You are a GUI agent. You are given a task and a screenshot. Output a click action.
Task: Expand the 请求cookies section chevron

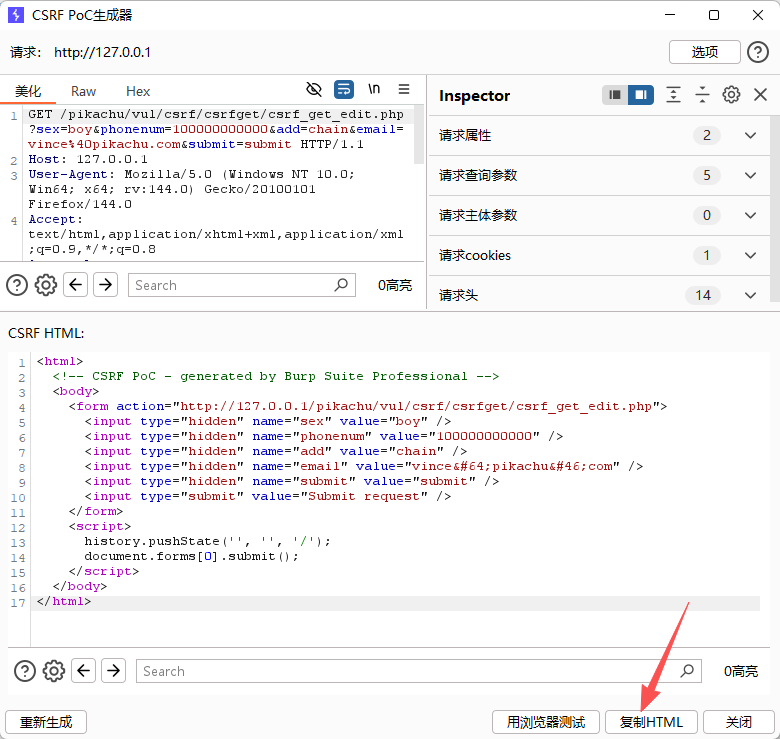point(750,256)
